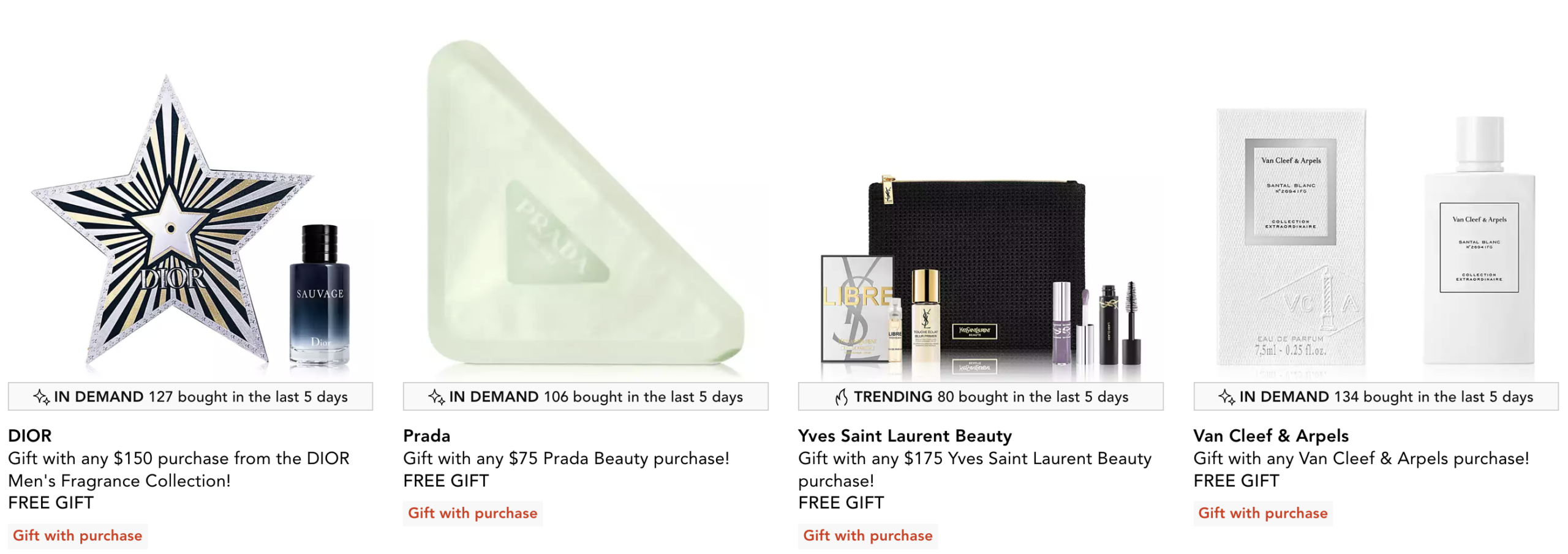Click the Gift with purchase tag under Prada
The height and width of the screenshot is (554, 1568).
tap(472, 513)
